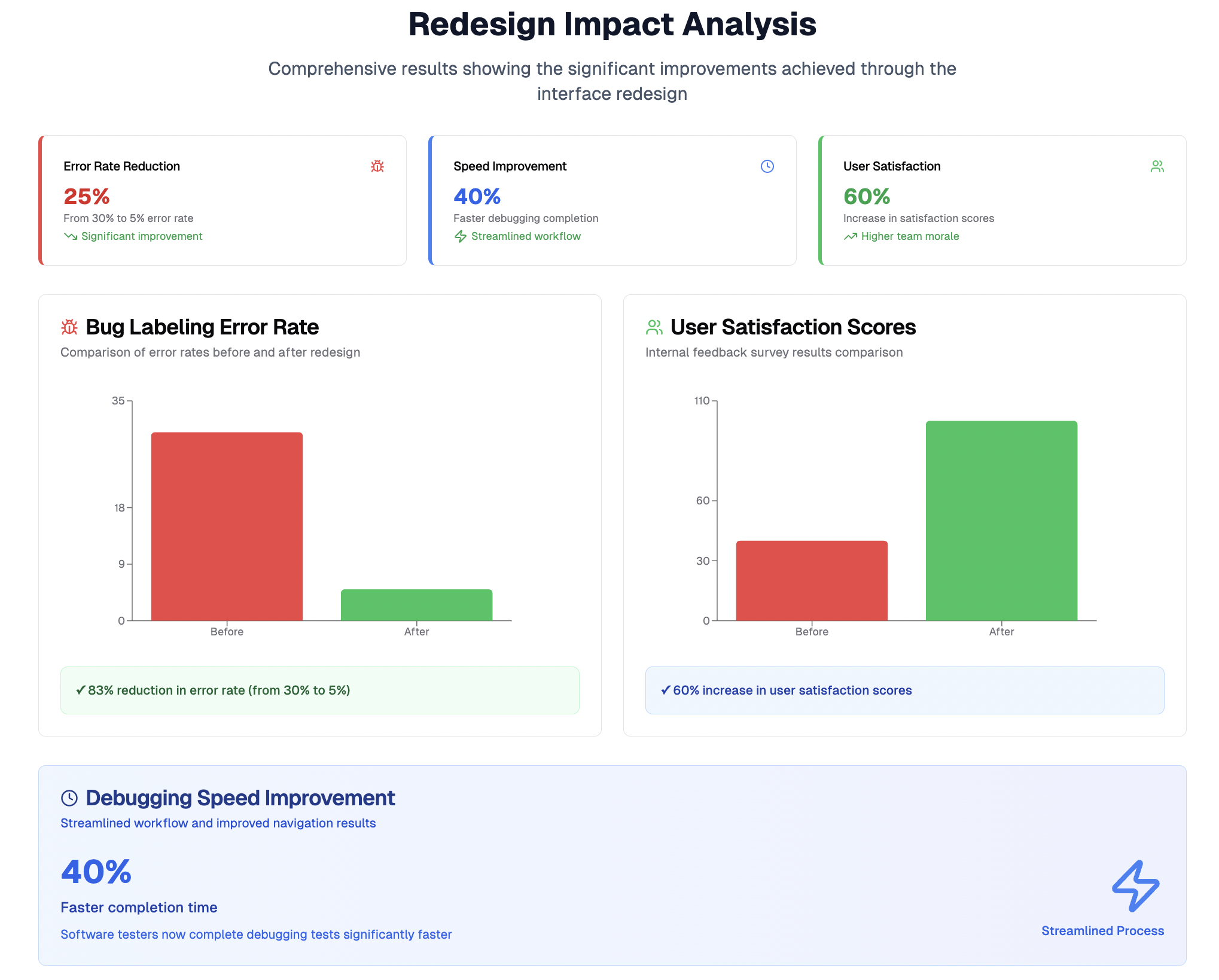Click the 83% reduction in error rate banner
The height and width of the screenshot is (980, 1219).
click(319, 690)
